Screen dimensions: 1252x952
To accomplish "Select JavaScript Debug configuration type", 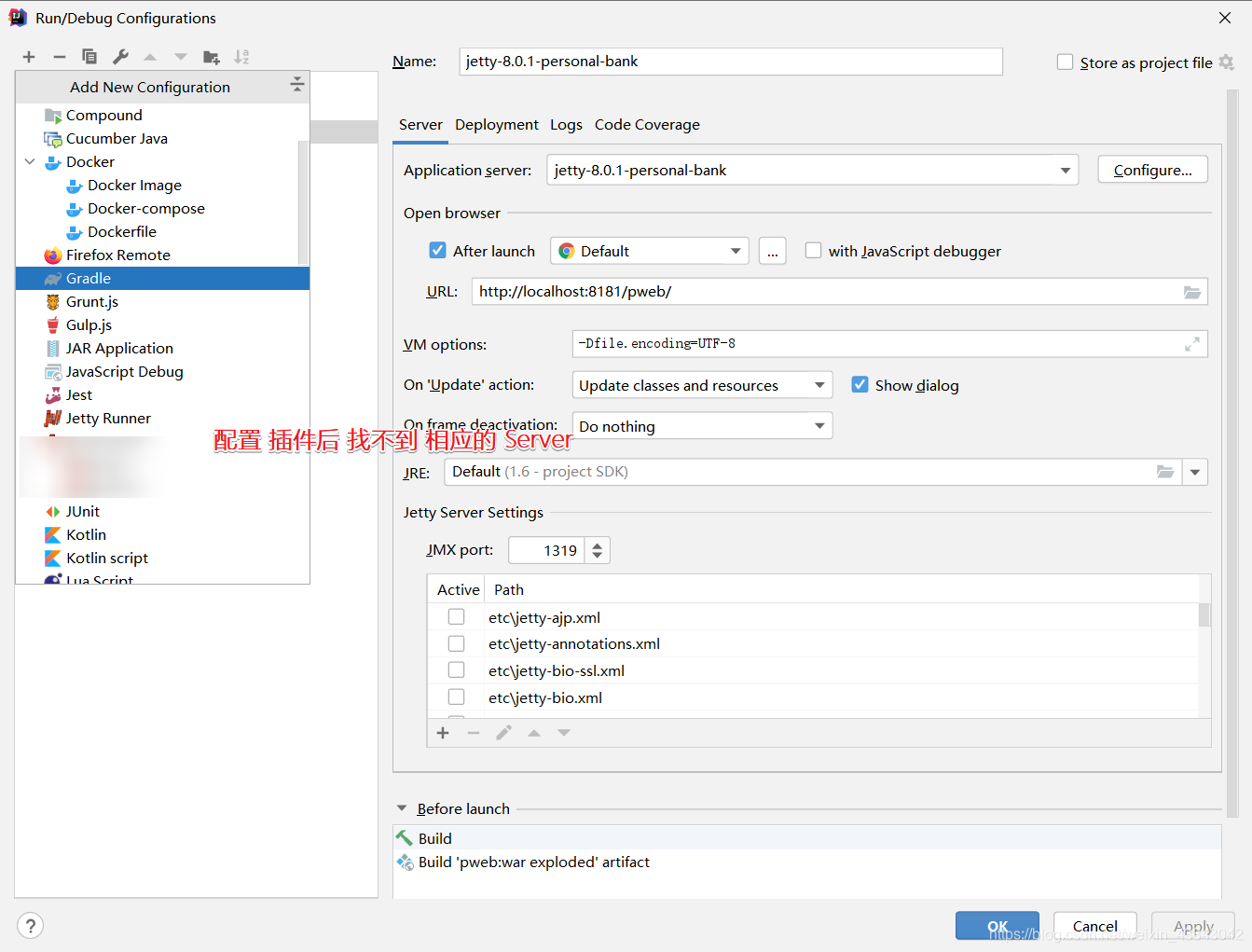I will point(162,372).
